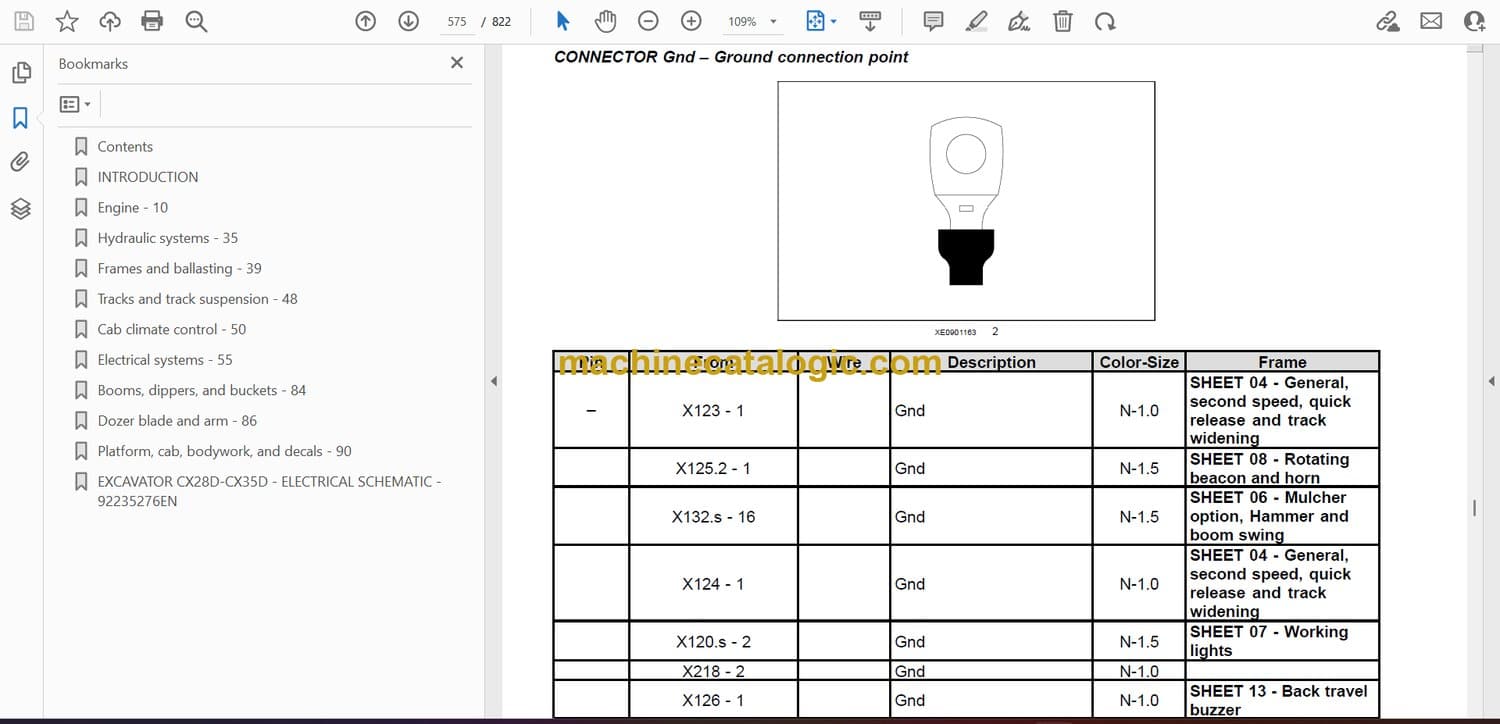Open the Engine - 10 bookmark
Image resolution: width=1500 pixels, height=724 pixels.
[133, 207]
